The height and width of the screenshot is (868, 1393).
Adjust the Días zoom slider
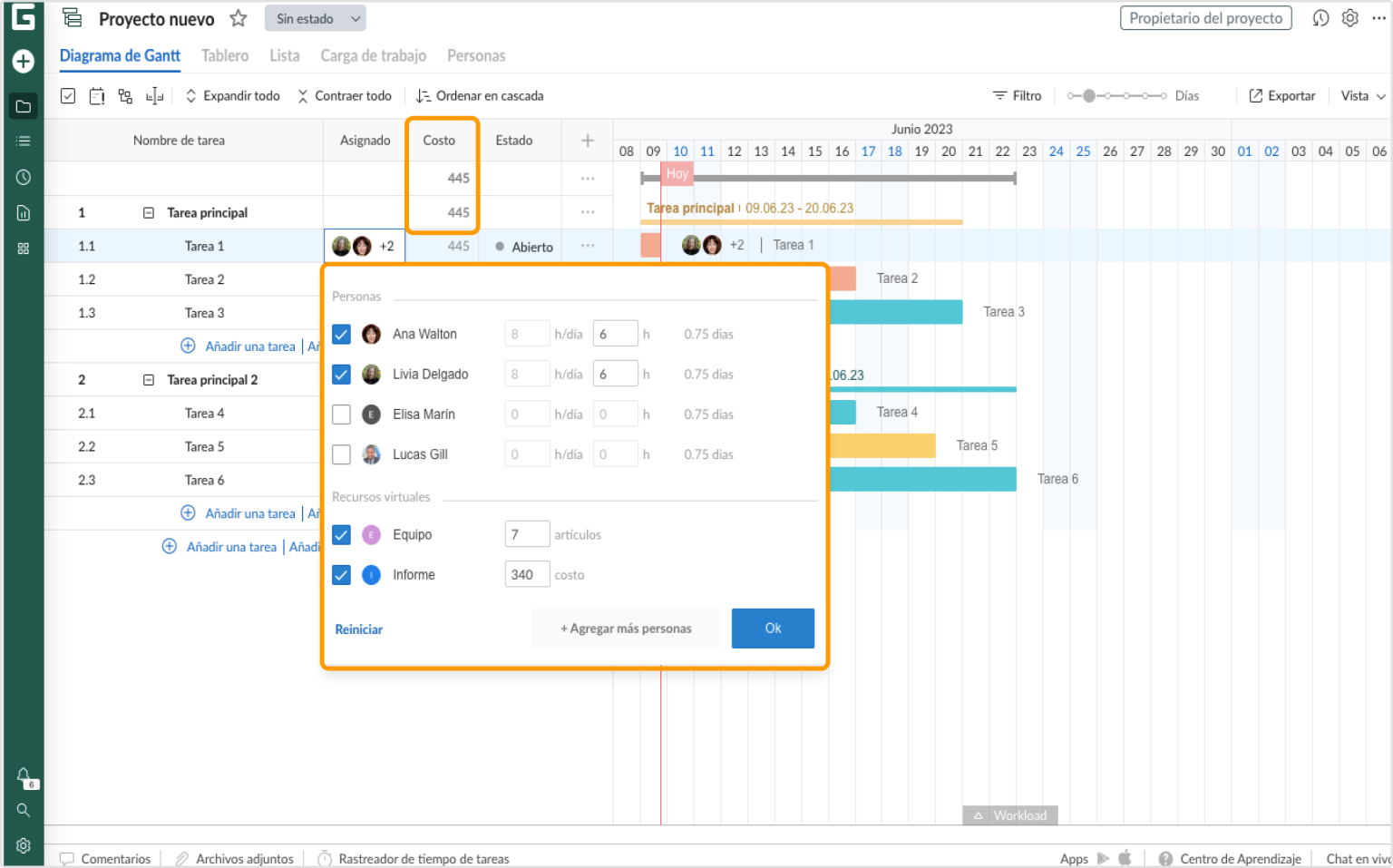[x=1116, y=96]
